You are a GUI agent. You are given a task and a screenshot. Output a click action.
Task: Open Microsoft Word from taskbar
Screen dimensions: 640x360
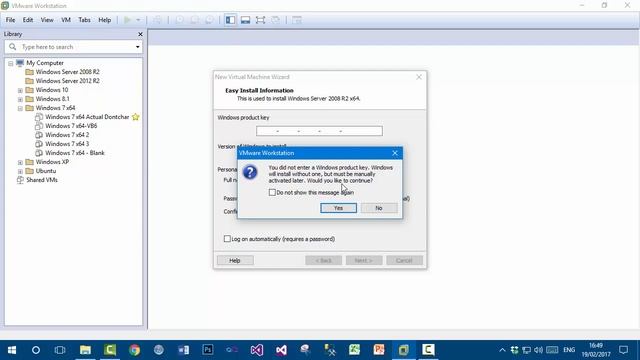click(183, 350)
